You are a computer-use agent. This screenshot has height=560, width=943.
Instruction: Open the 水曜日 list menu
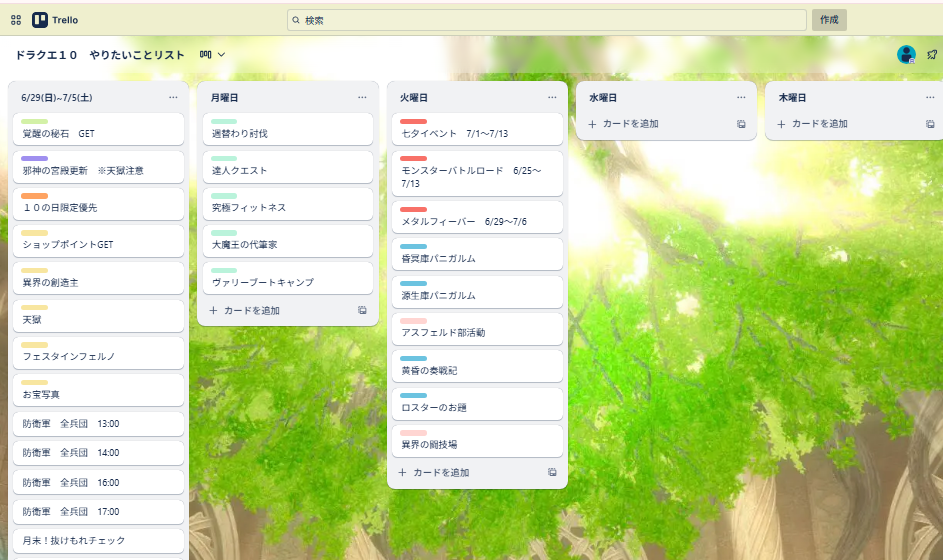point(741,97)
